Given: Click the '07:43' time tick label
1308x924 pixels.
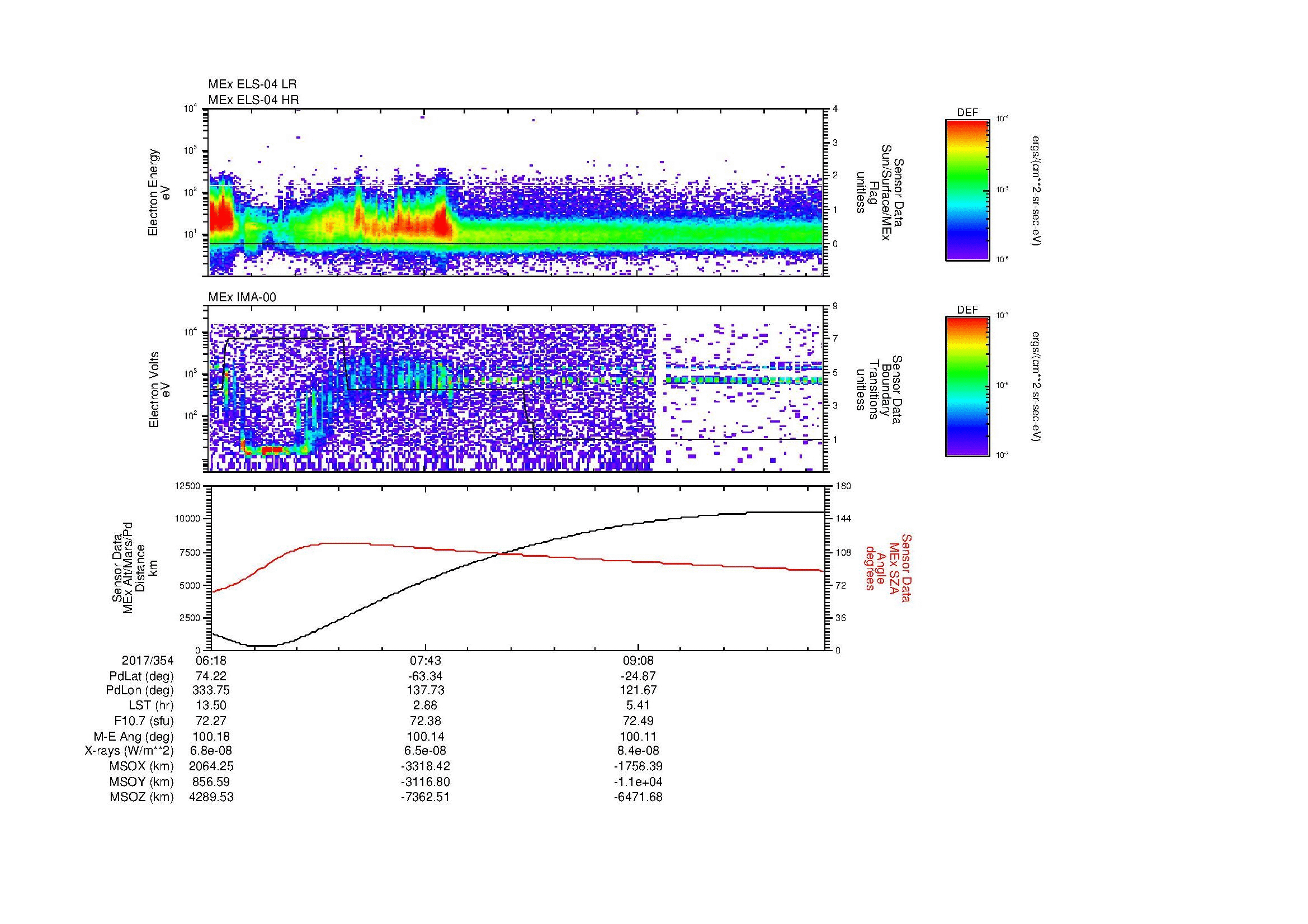Looking at the screenshot, I should (425, 660).
